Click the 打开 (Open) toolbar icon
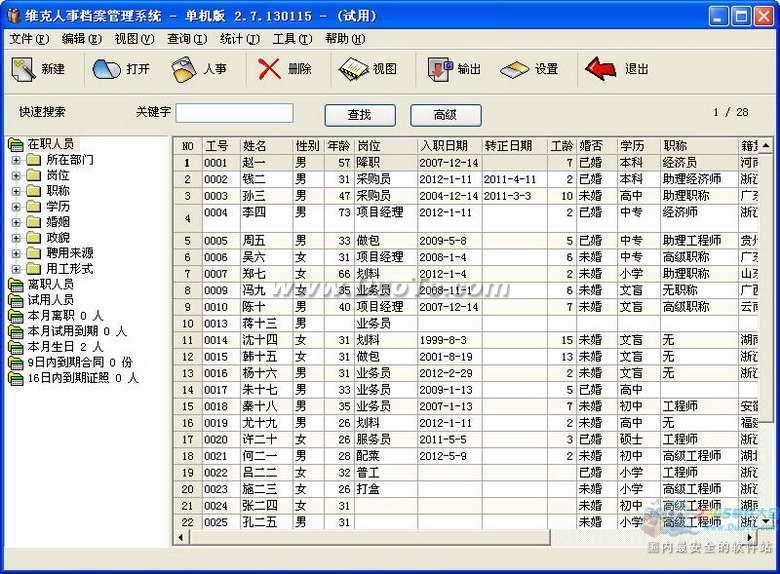This screenshot has height=574, width=780. coord(106,69)
